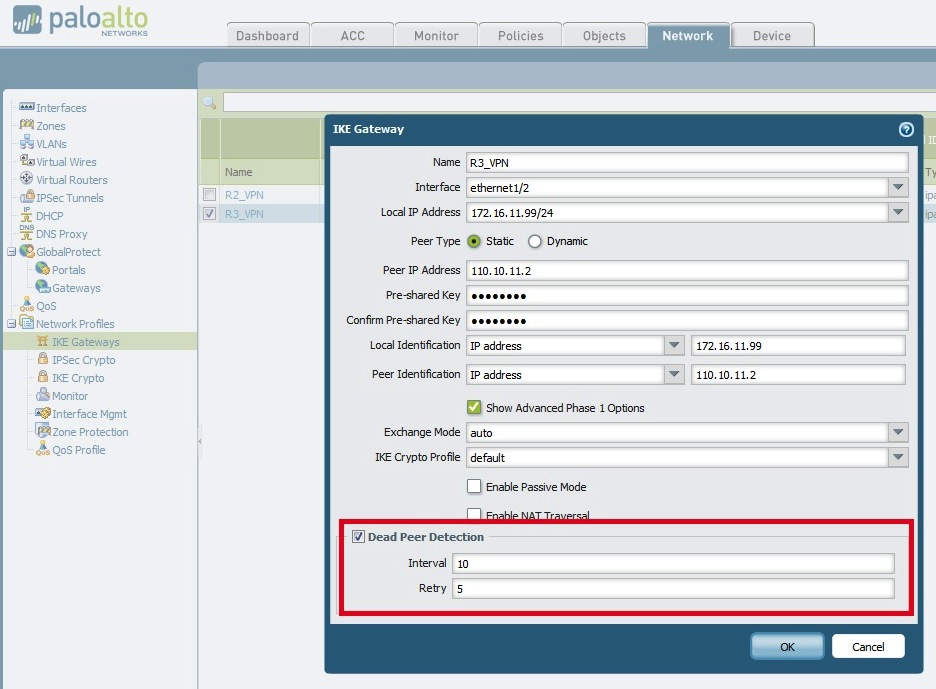Viewport: 936px width, 689px height.
Task: Click the IKE Crypto lock icon
Action: [x=42, y=377]
